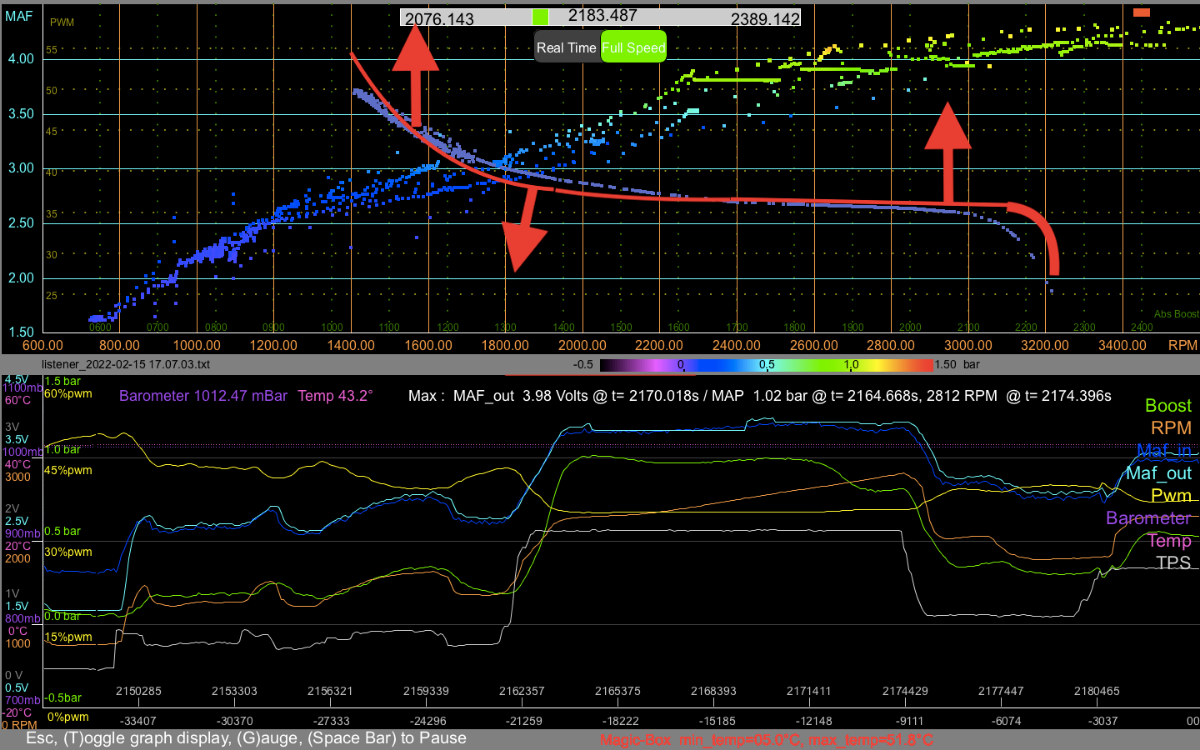1200x750 pixels.
Task: Click the PWM axis label in scatter plot
Action: click(x=61, y=22)
